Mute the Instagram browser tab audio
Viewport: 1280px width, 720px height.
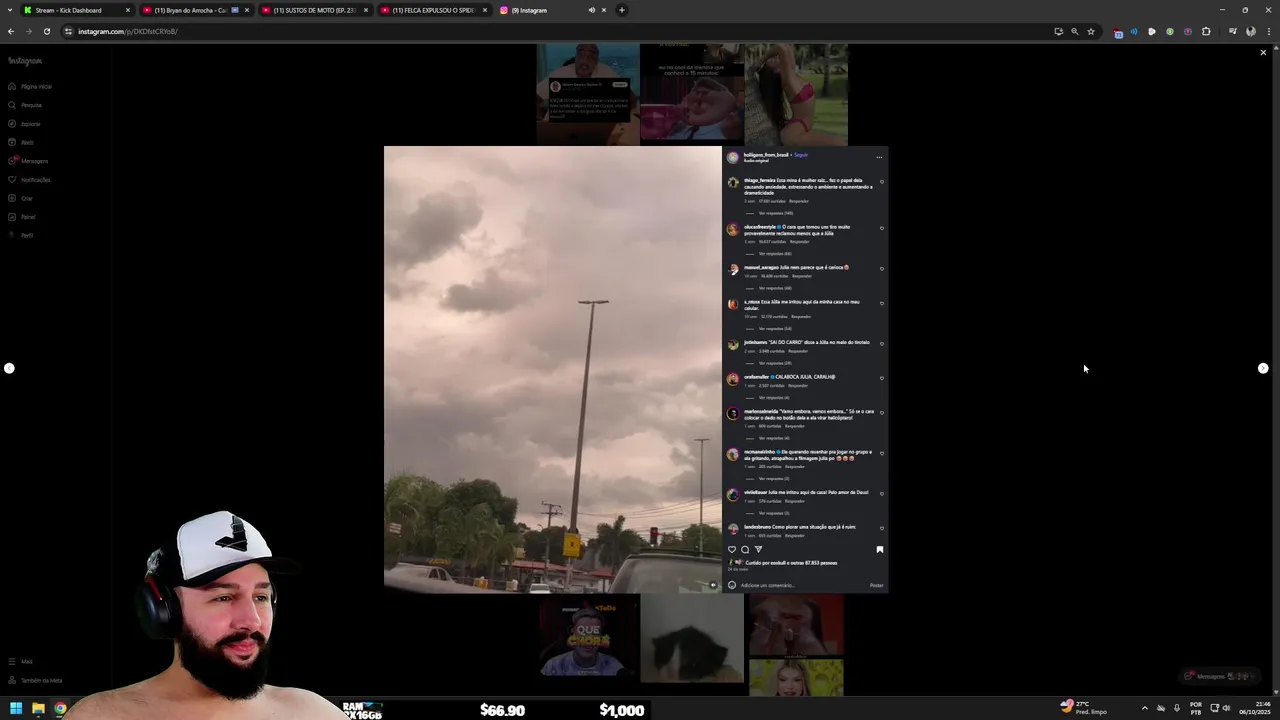(591, 10)
